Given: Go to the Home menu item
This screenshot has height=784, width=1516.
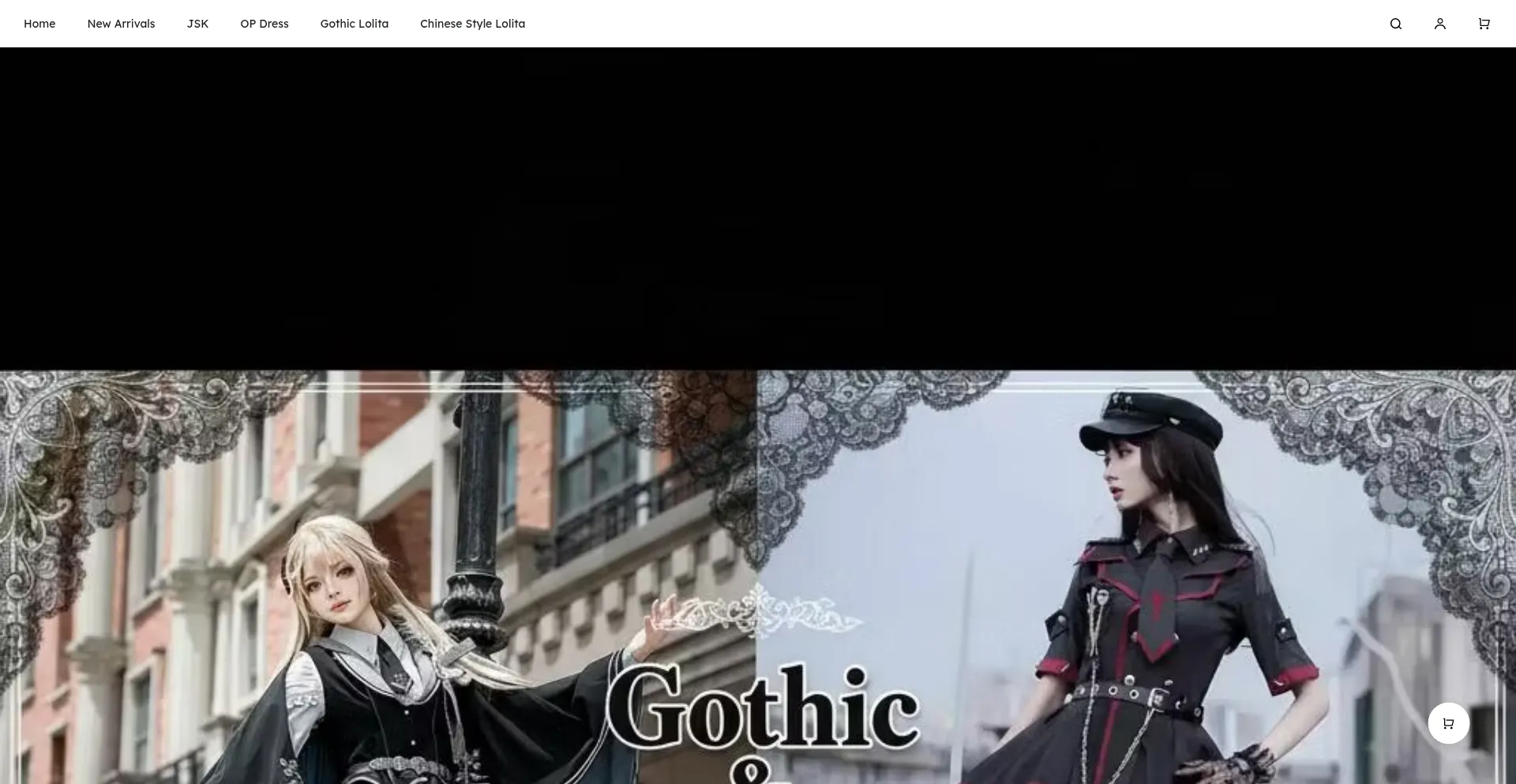Looking at the screenshot, I should click(39, 24).
